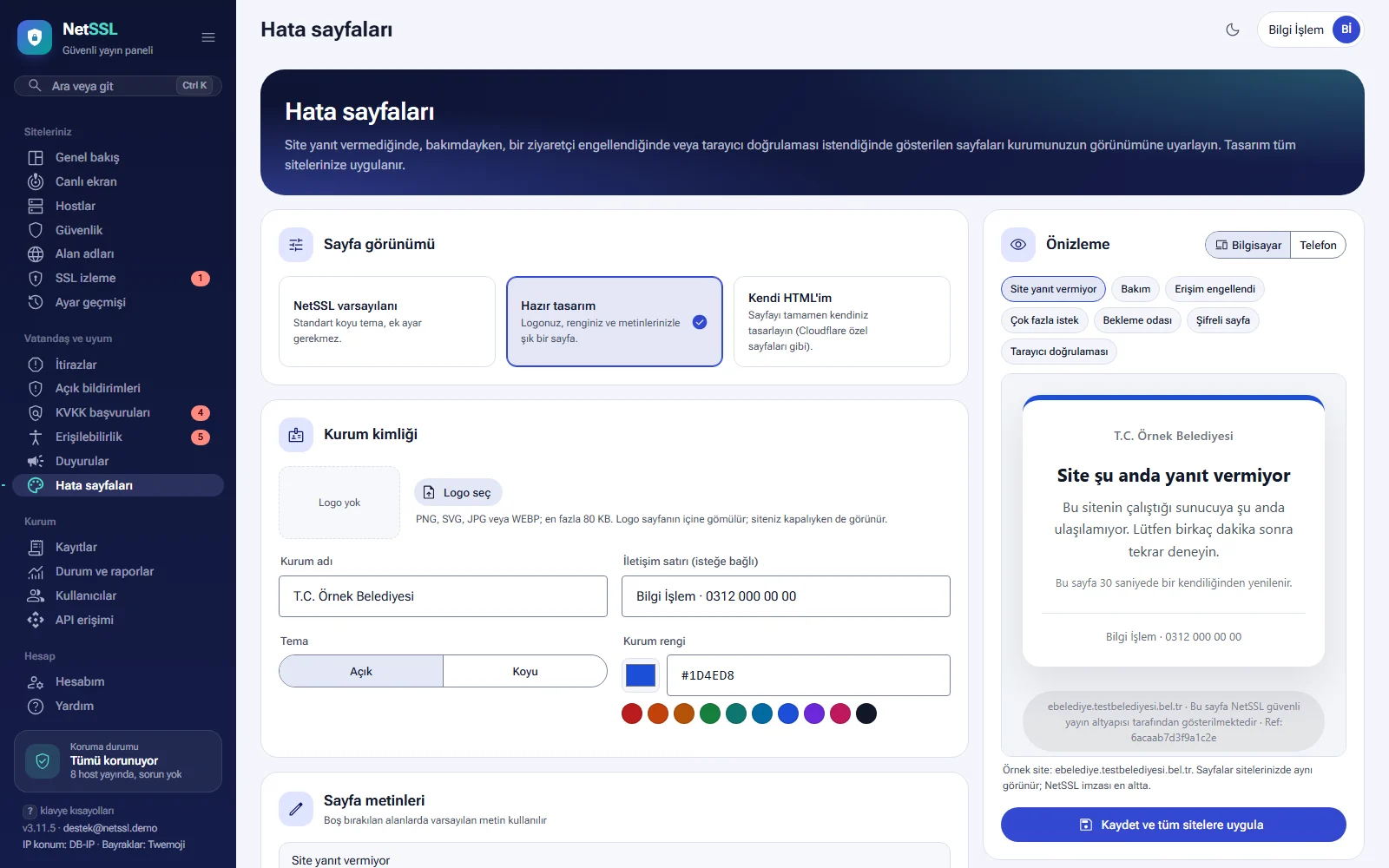Toggle dark mode moon icon
This screenshot has width=1389, height=868.
click(1233, 30)
